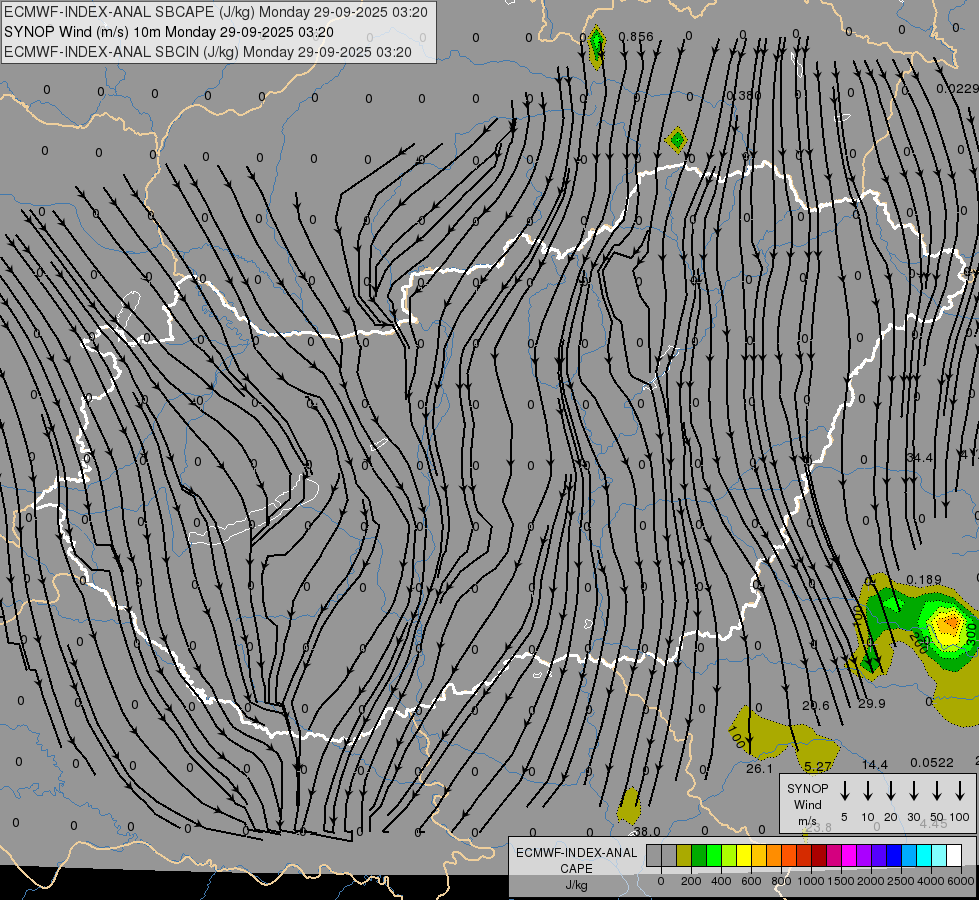Click the 0.189 value above CAPE maximum
The width and height of the screenshot is (979, 900).
point(923,580)
